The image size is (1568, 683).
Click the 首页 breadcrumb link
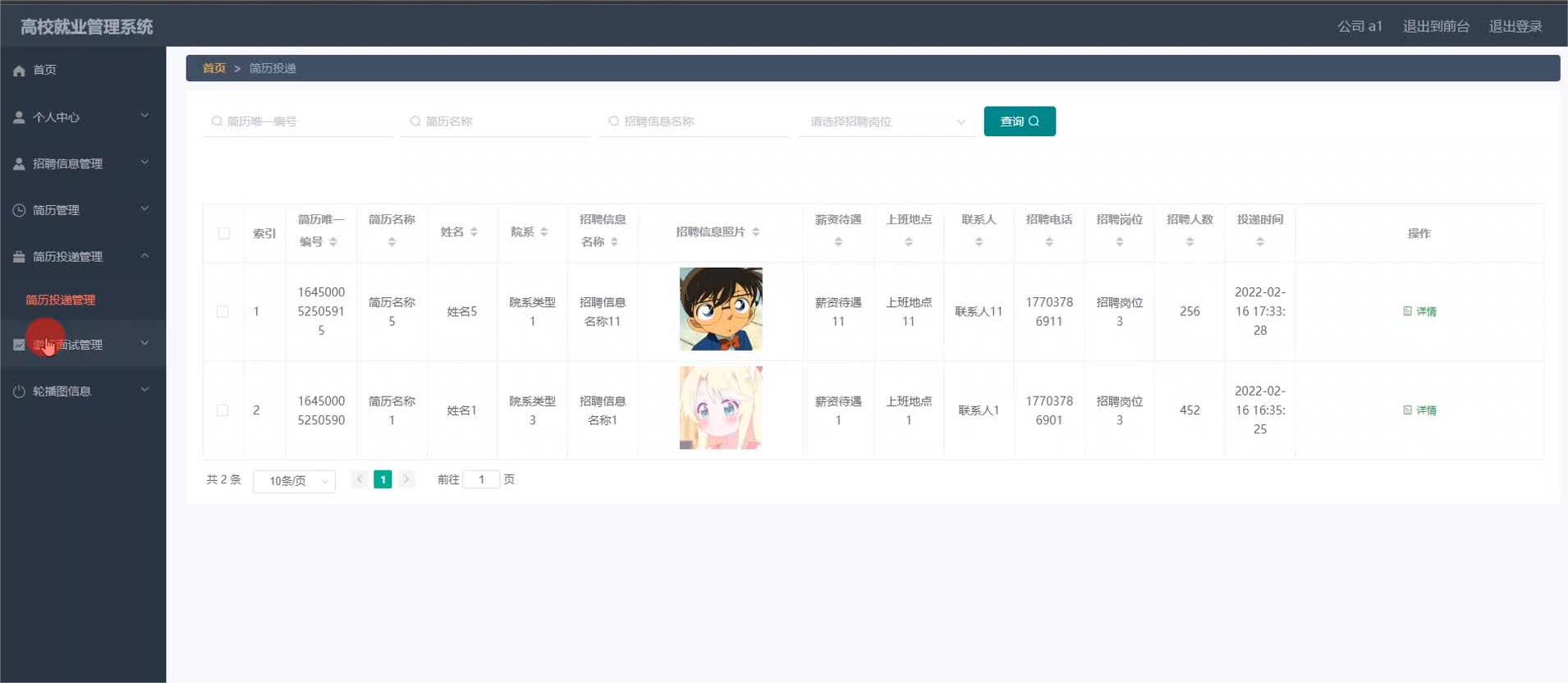[214, 68]
